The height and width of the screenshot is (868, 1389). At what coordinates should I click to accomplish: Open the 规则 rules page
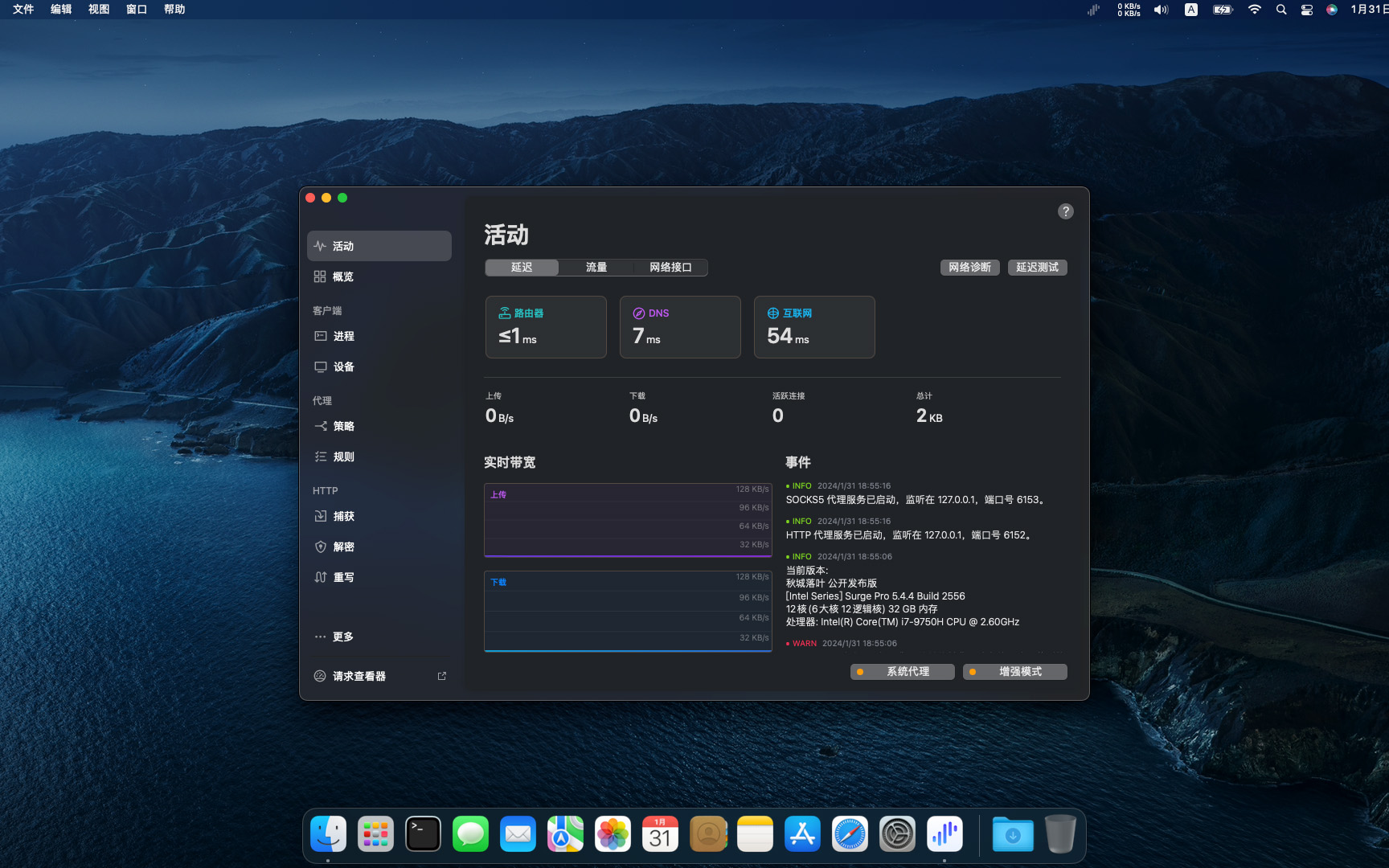point(379,457)
